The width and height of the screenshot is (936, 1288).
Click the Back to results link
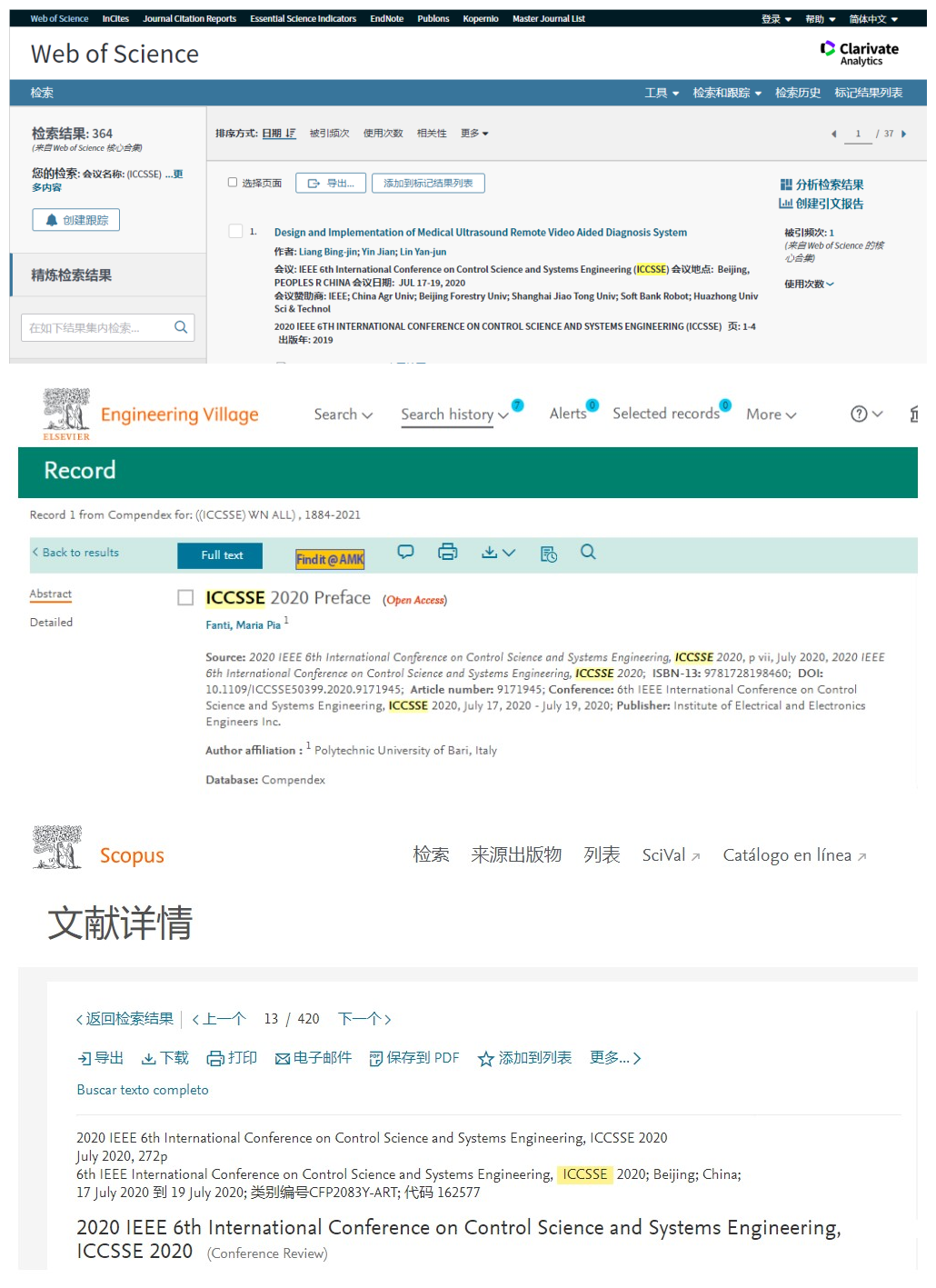point(75,553)
